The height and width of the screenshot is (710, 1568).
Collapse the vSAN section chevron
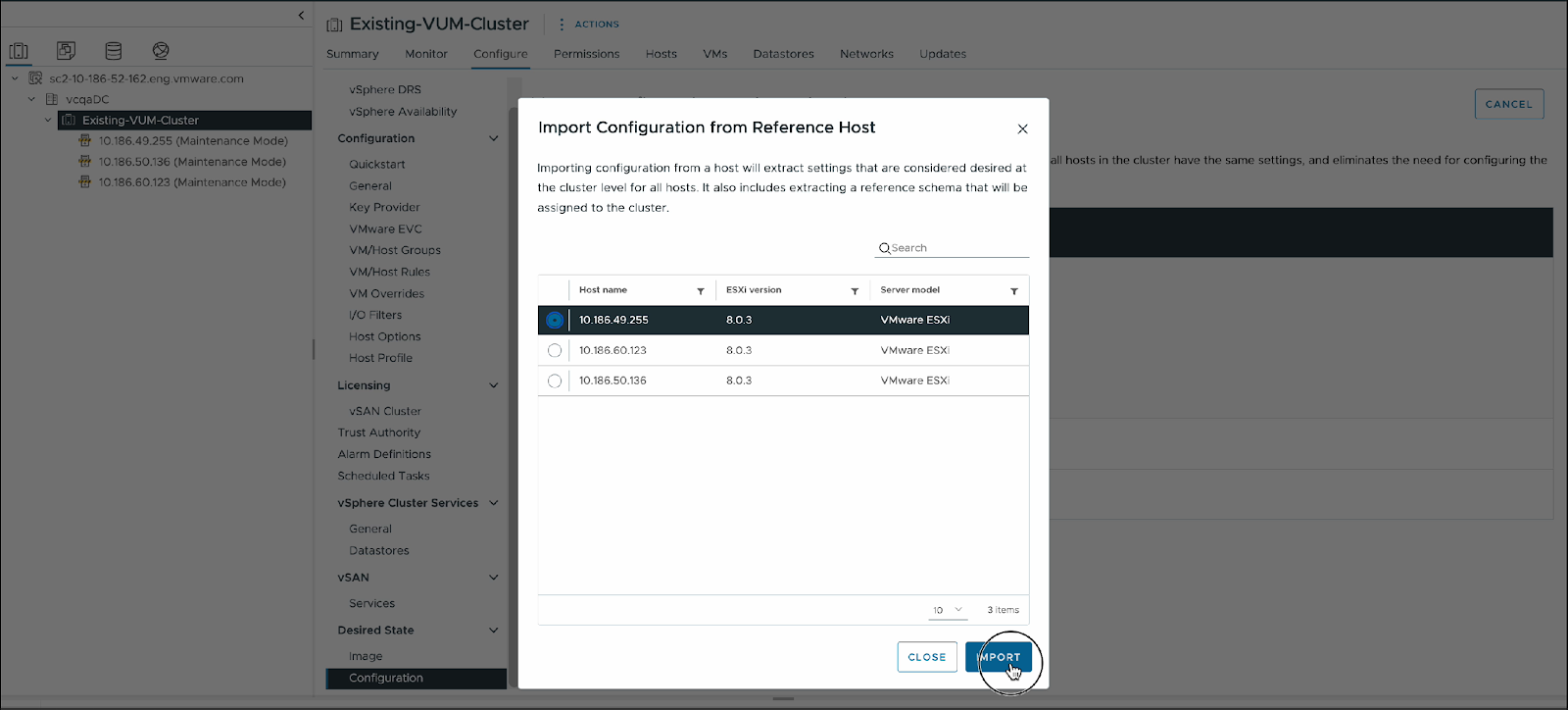494,578
